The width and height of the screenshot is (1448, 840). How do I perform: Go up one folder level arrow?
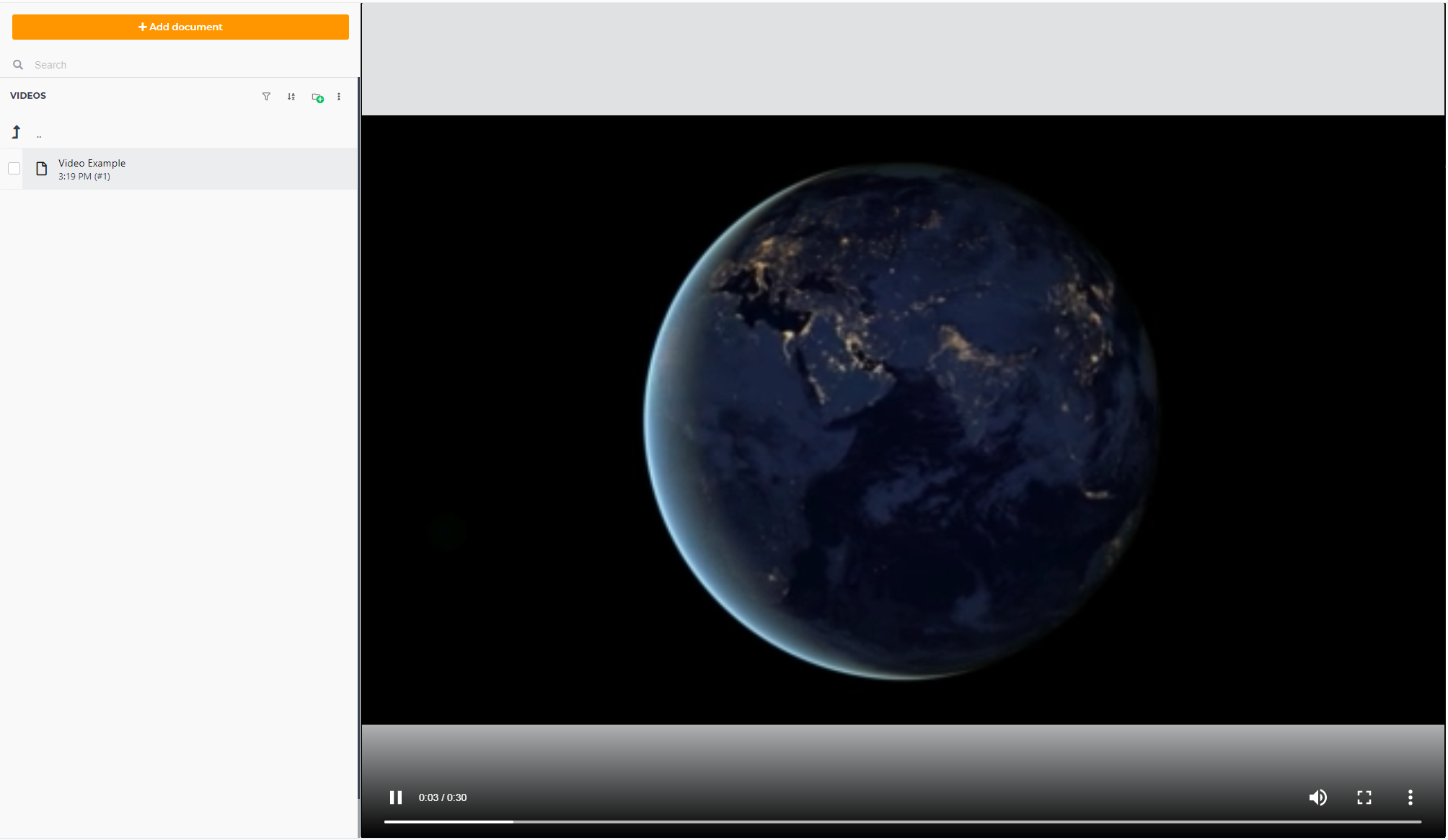click(16, 132)
